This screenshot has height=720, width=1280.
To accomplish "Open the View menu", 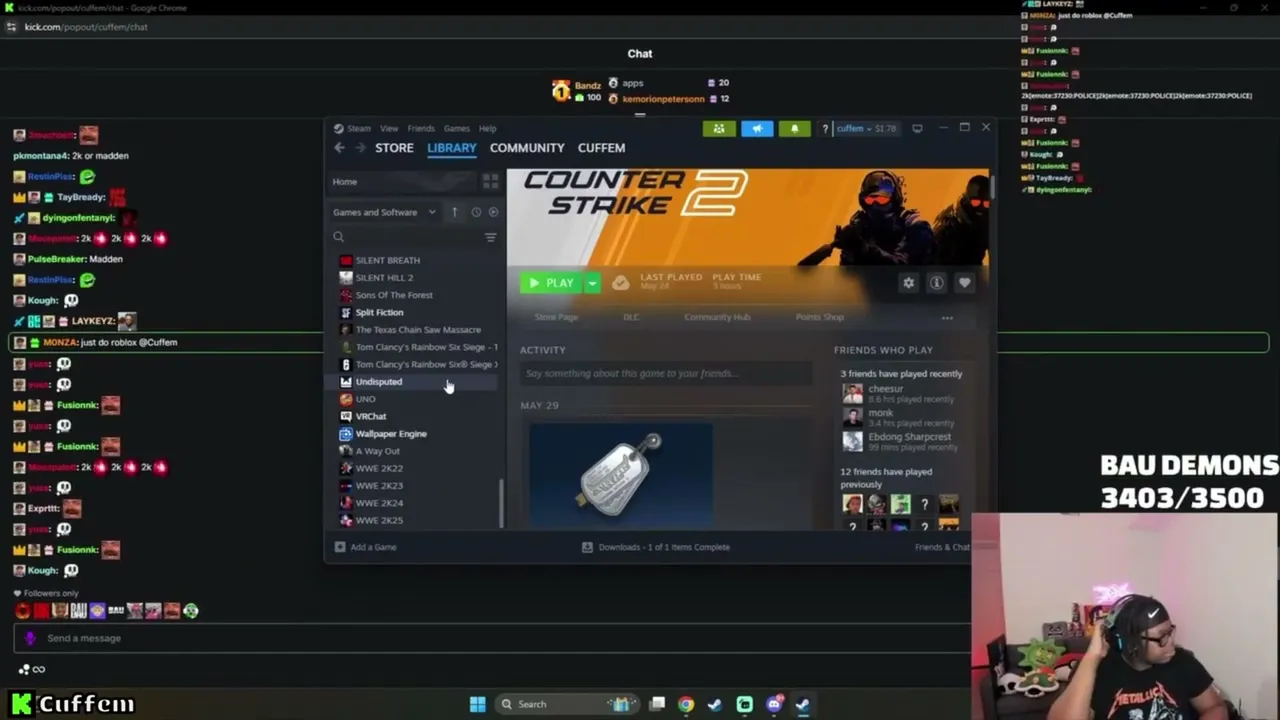I will pos(389,128).
